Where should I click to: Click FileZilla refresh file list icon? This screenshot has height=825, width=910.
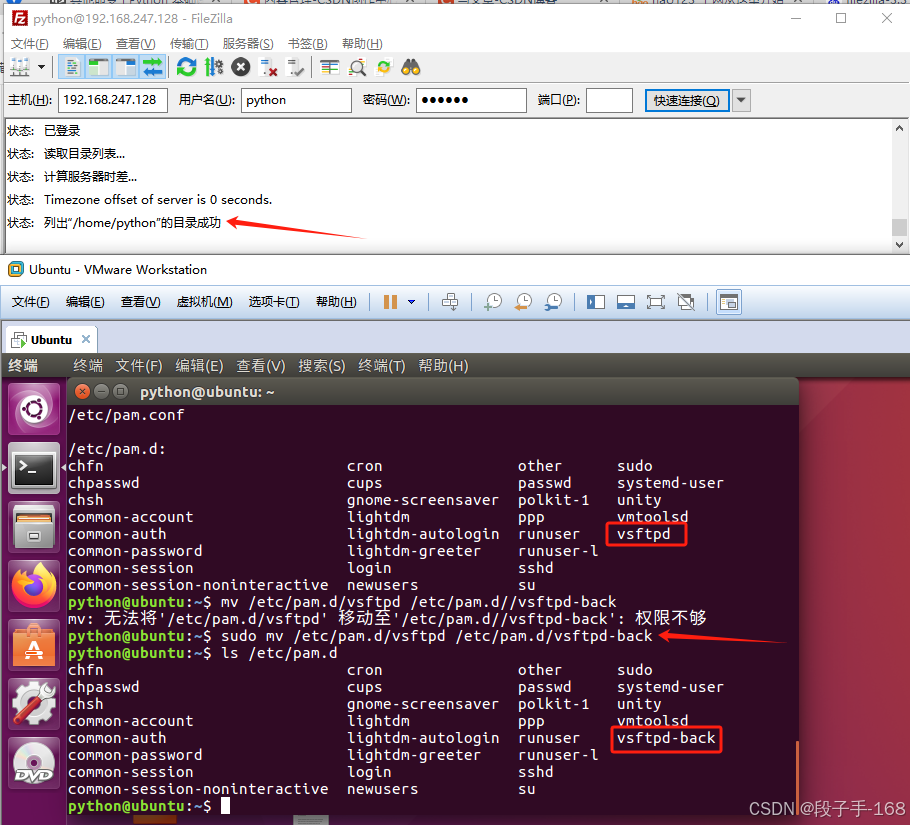187,67
